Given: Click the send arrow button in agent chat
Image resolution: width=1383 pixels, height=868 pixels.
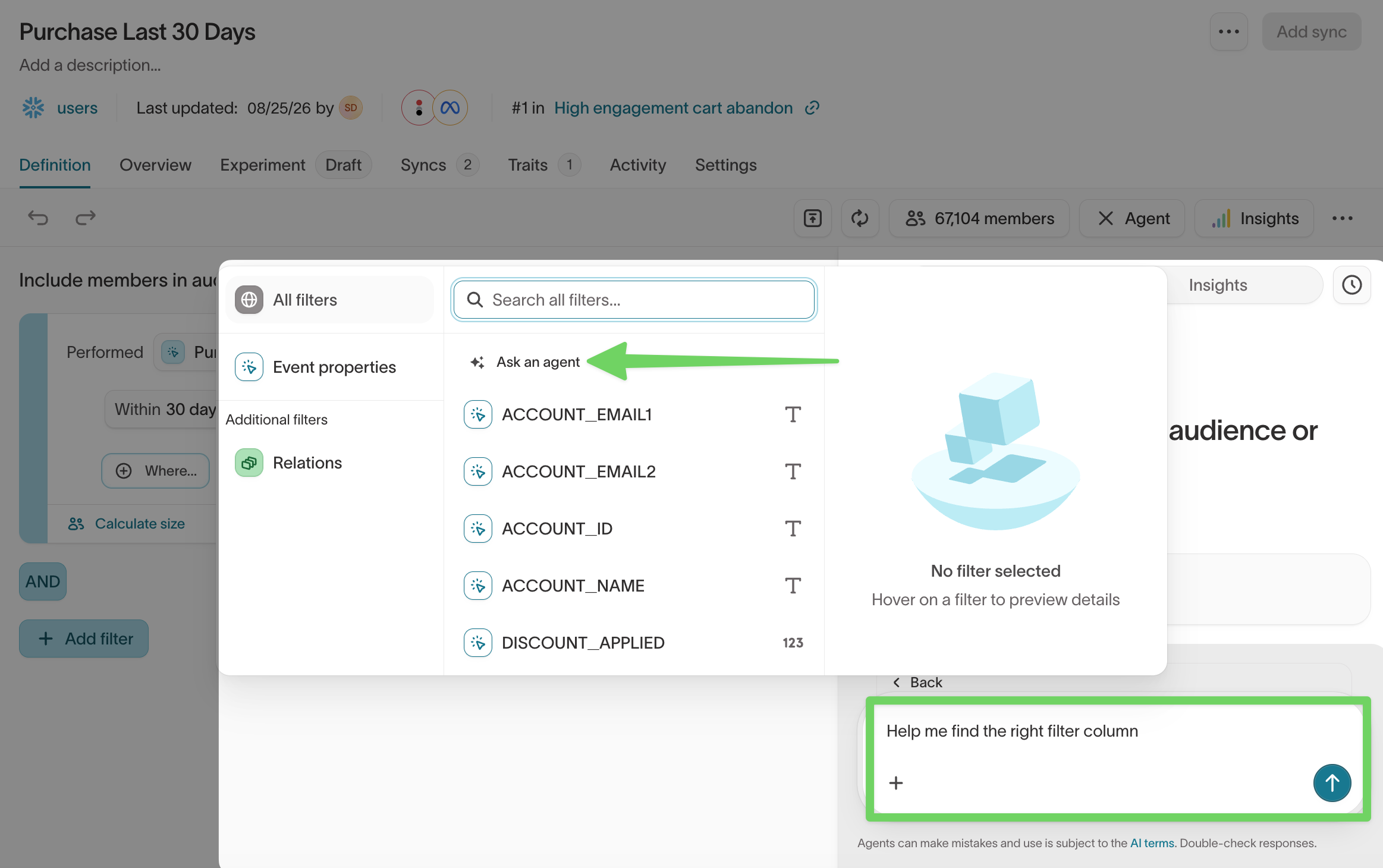Looking at the screenshot, I should click(x=1332, y=783).
